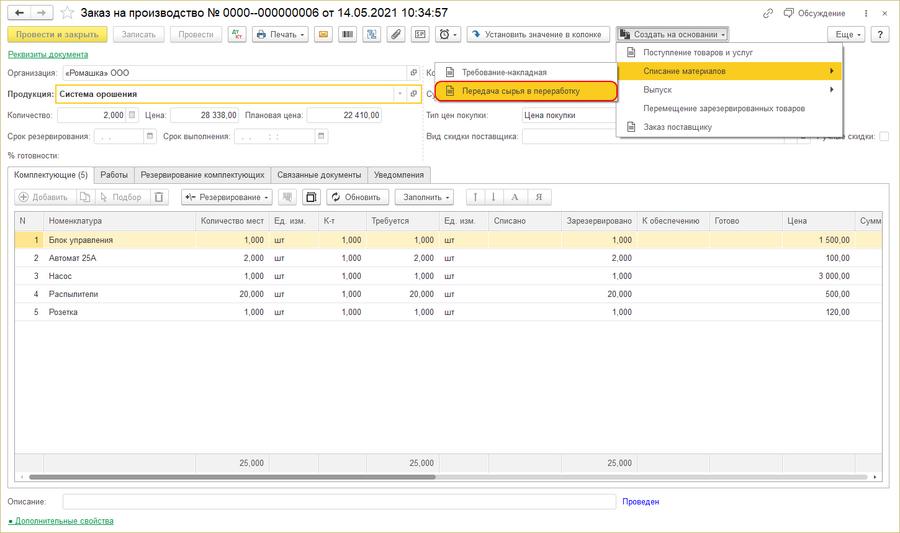900x533 pixels.
Task: Click the Номенклатура column header
Action: pos(119,221)
